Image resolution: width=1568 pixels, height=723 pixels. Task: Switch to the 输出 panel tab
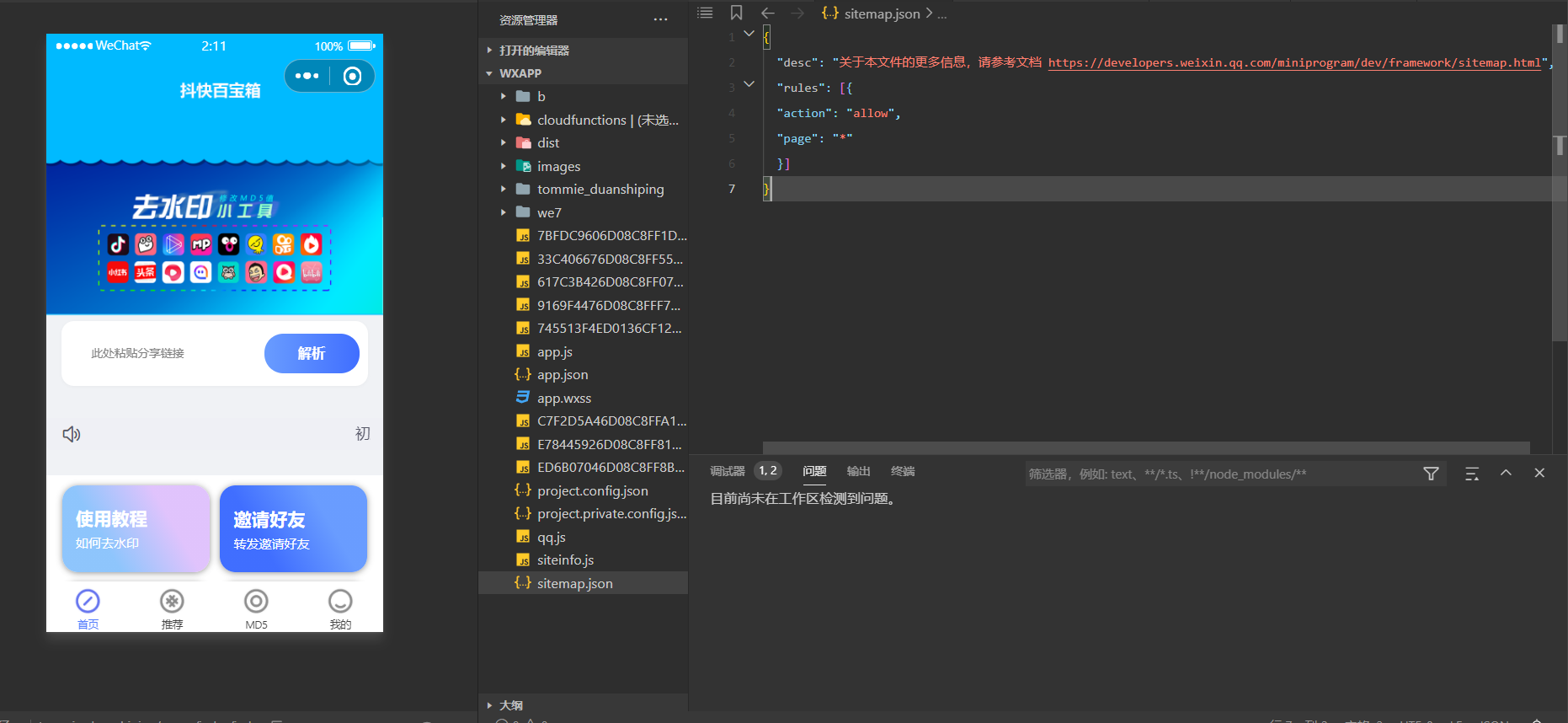click(858, 471)
